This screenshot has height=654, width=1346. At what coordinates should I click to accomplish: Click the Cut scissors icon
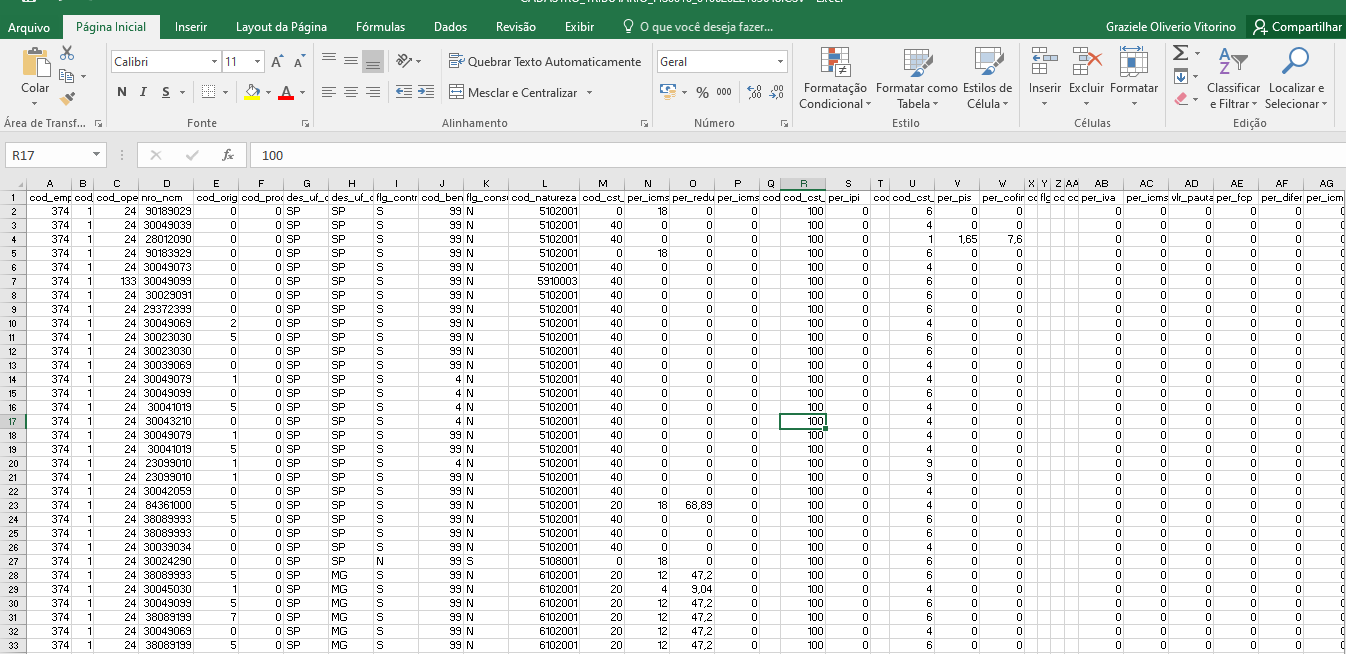(68, 53)
